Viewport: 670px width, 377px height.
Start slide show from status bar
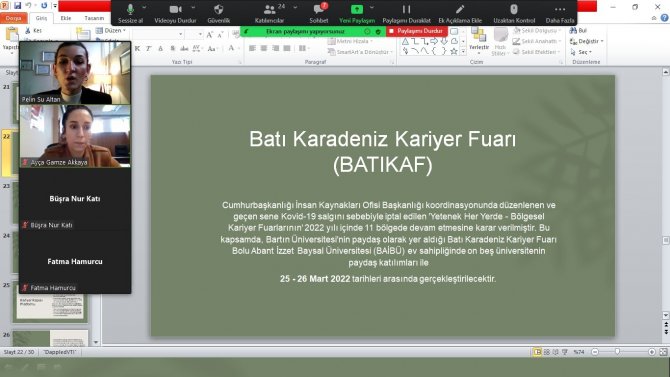click(565, 352)
